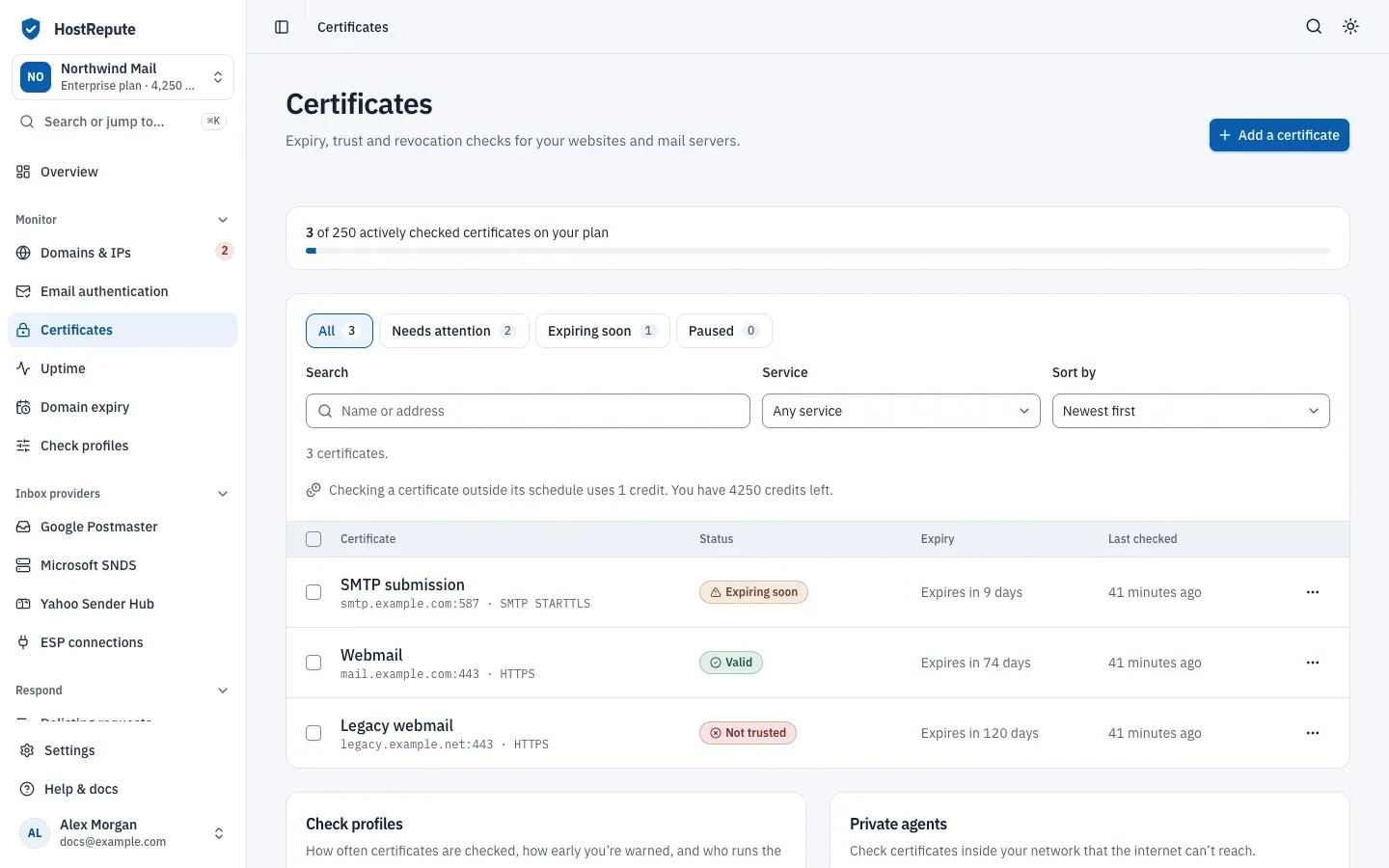Screen dimensions: 1389x868
Task: Open the Newest first sort dropdown
Action: [1190, 411]
